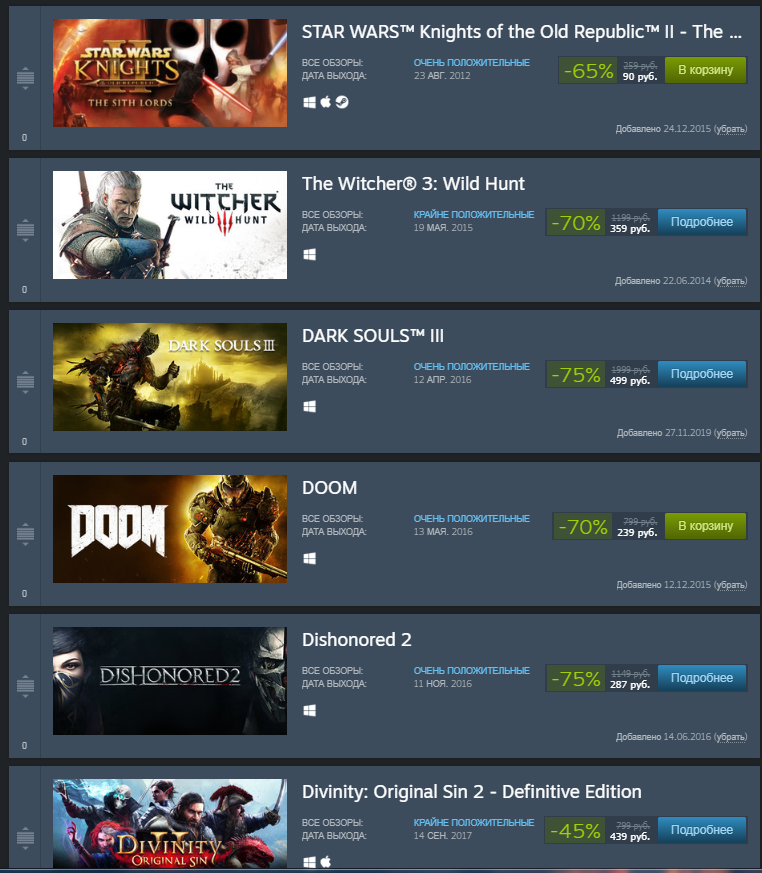This screenshot has height=873, width=762.
Task: Remove Dishonored 2 from wishlist via убрать
Action: [730, 737]
